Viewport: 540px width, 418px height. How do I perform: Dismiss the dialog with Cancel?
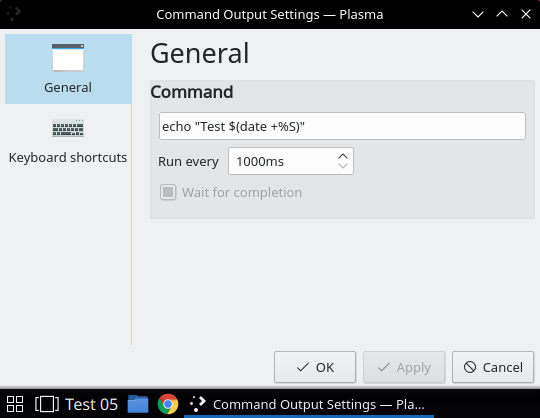[493, 367]
